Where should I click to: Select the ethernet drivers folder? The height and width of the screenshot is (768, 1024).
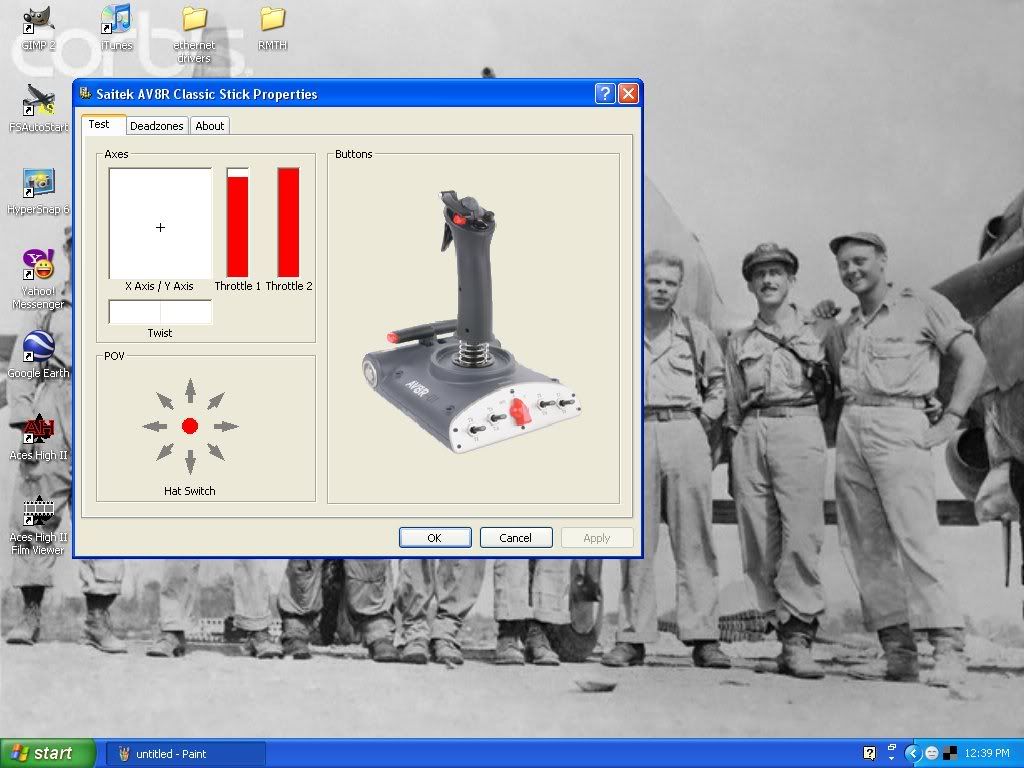[x=194, y=35]
